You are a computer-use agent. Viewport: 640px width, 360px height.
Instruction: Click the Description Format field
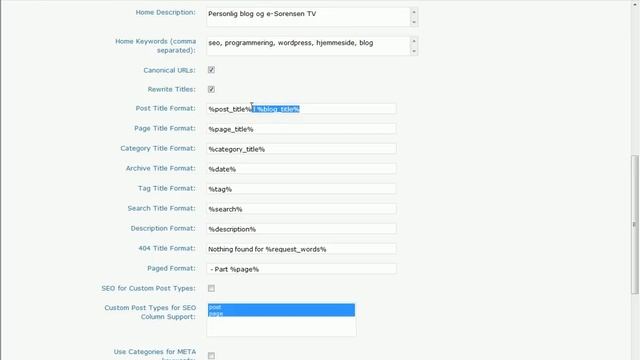tap(301, 229)
